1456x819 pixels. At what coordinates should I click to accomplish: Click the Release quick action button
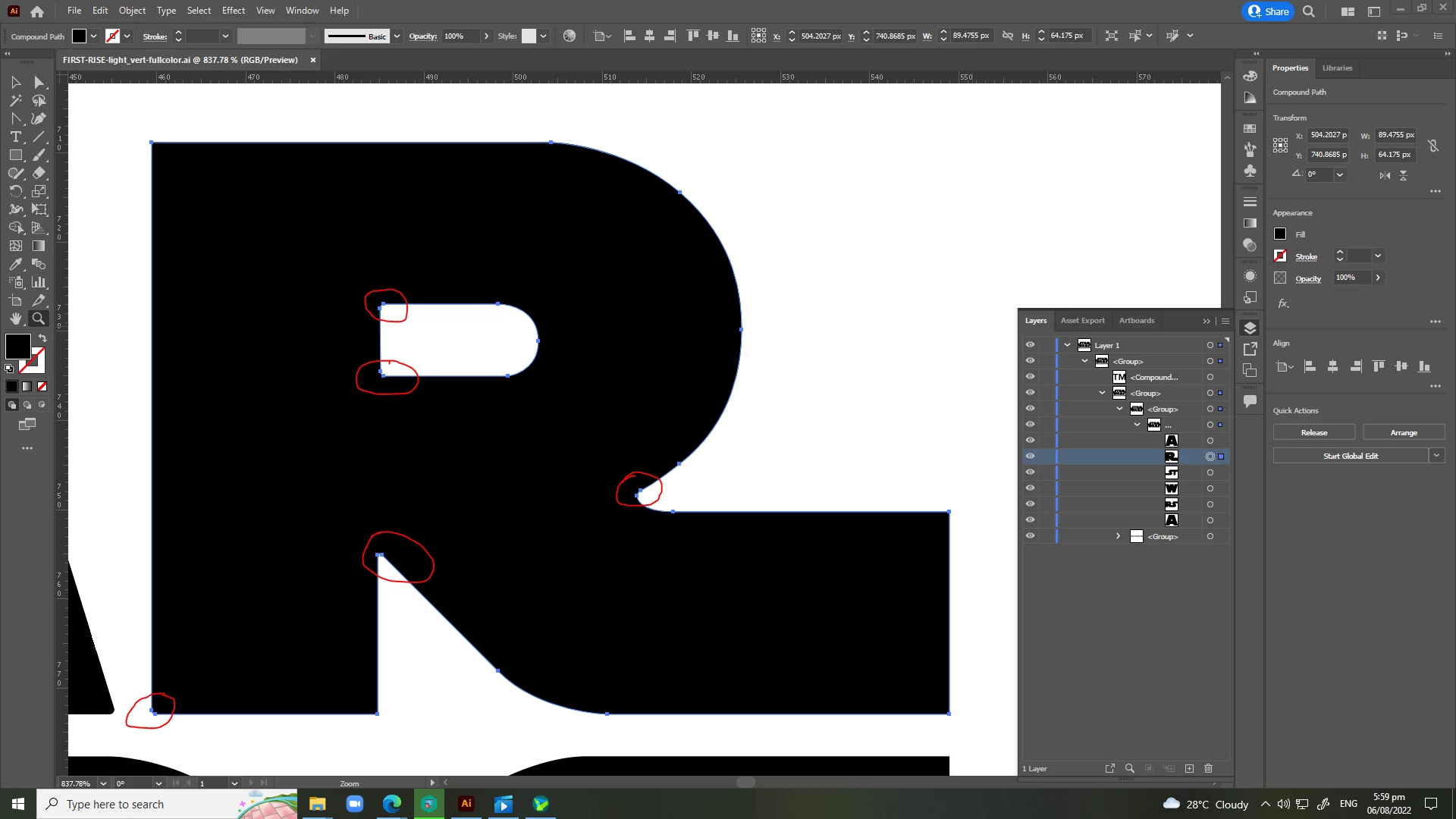(1313, 433)
